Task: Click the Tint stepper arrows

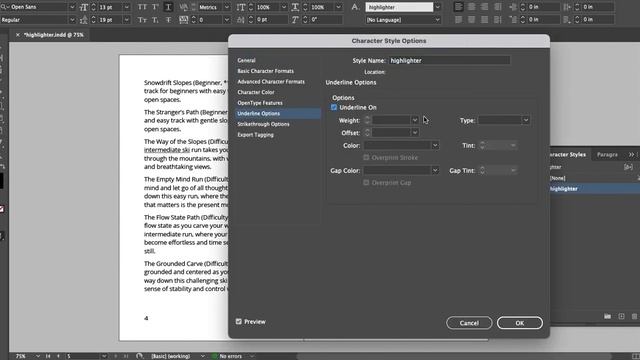Action: tap(482, 145)
